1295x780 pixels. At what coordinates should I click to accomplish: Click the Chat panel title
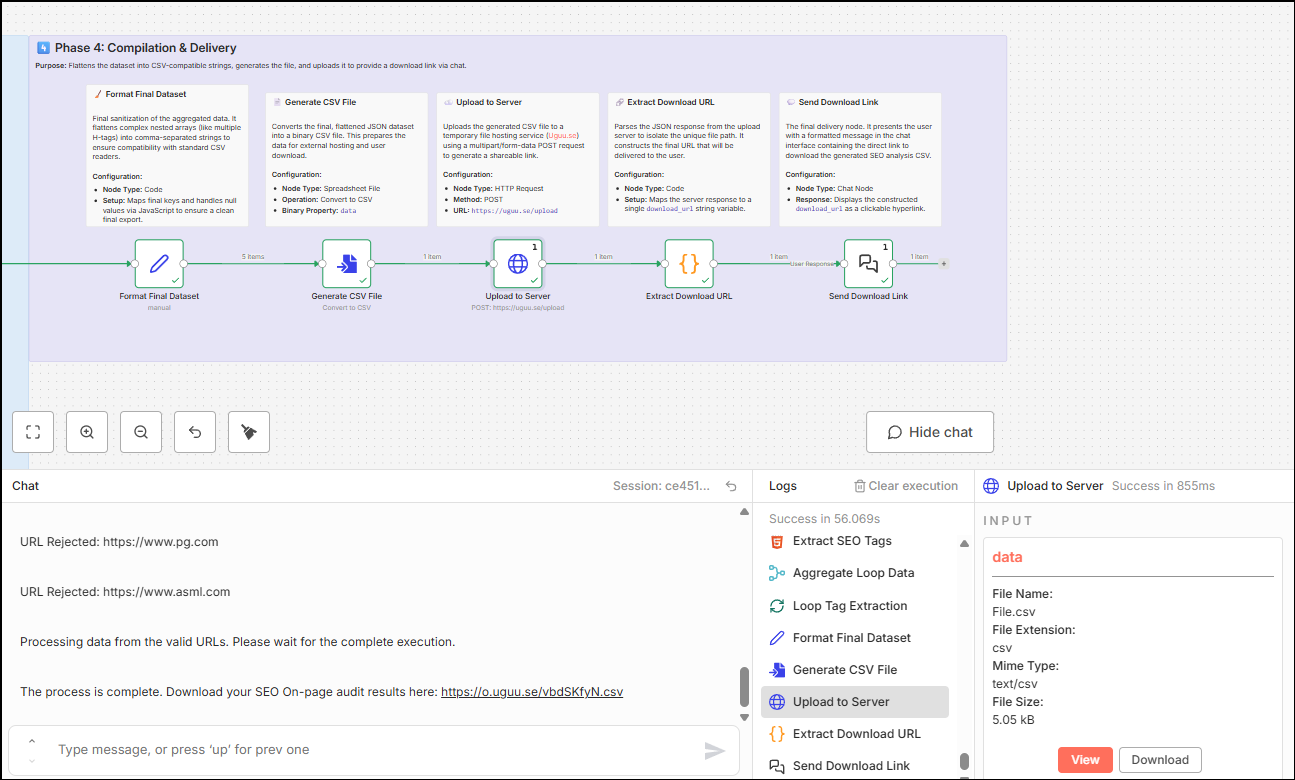[x=26, y=486]
